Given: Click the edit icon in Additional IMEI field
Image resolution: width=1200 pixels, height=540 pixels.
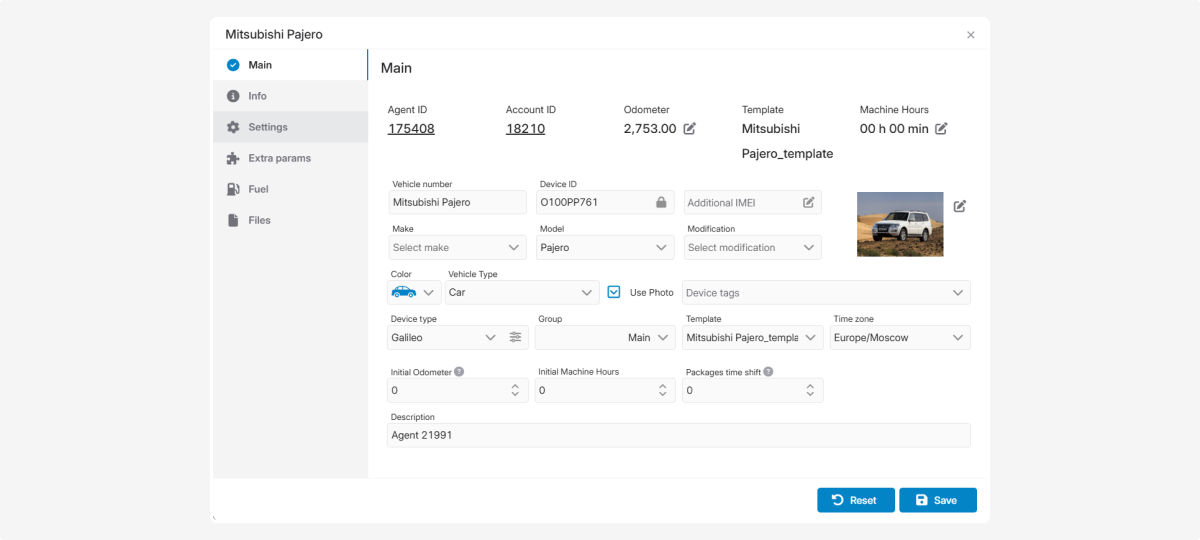Looking at the screenshot, I should 808,202.
